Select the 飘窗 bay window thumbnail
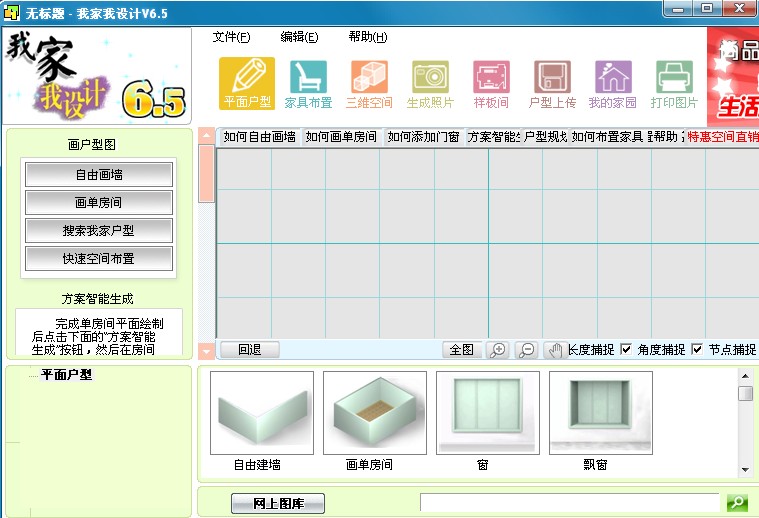This screenshot has height=518, width=759. click(601, 413)
